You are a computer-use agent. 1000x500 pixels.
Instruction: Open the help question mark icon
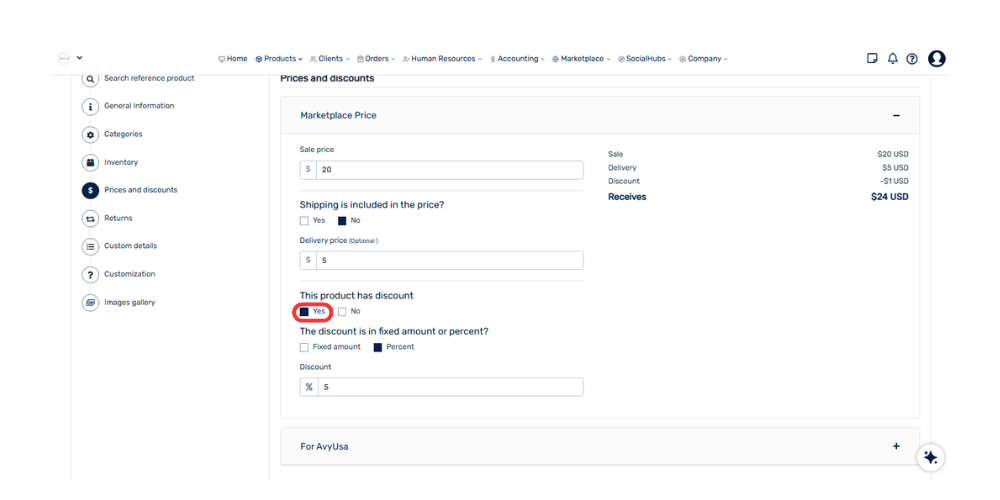(912, 59)
